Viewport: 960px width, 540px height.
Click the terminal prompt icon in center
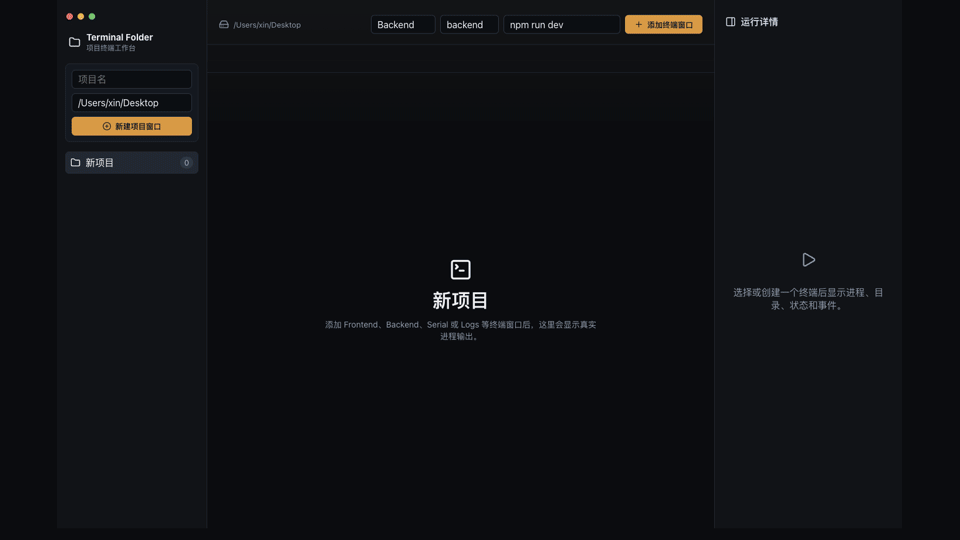pos(460,269)
